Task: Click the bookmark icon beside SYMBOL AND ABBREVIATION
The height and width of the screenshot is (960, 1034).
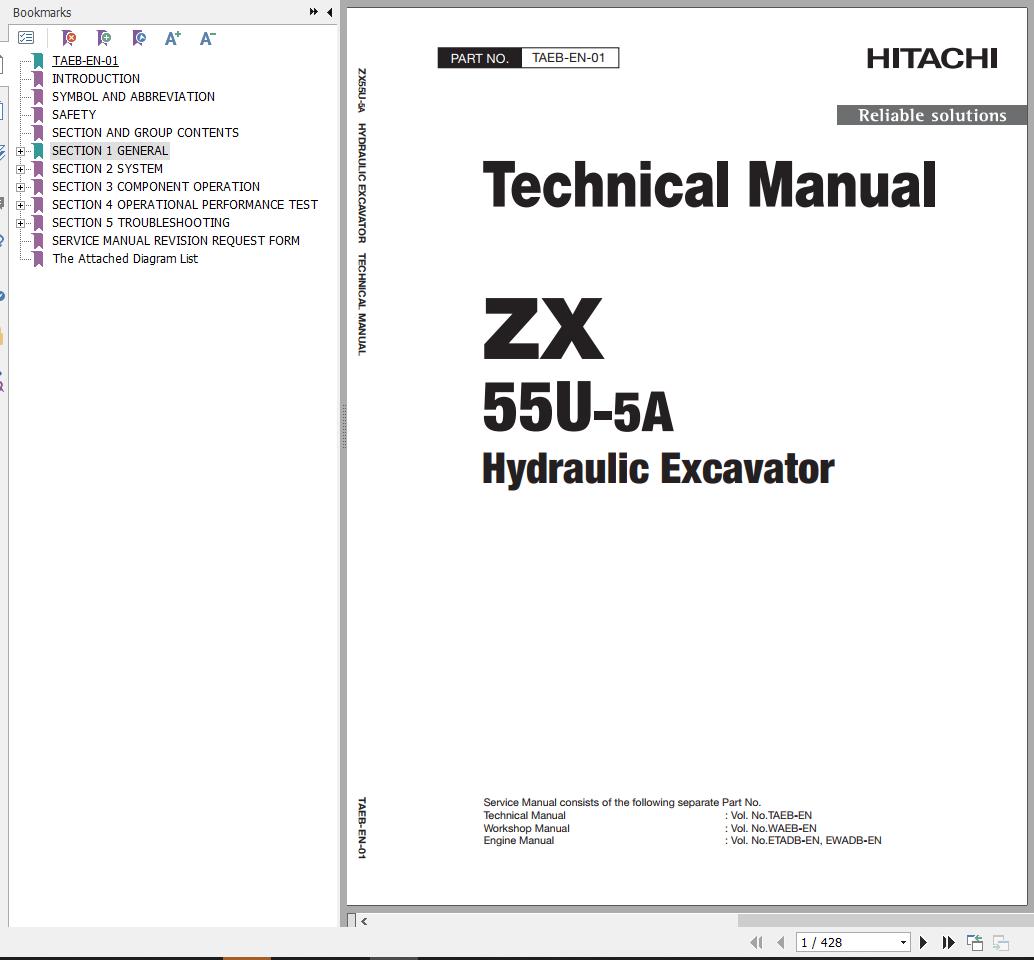Action: pyautogui.click(x=39, y=97)
